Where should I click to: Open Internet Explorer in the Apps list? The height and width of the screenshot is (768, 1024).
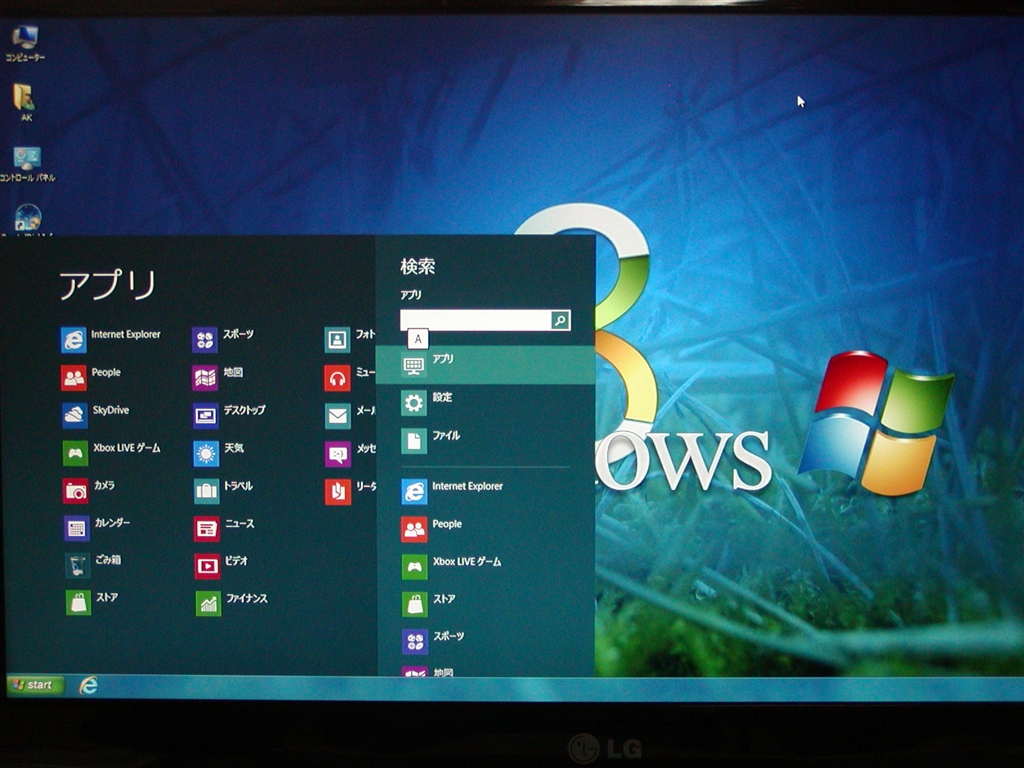[x=110, y=340]
